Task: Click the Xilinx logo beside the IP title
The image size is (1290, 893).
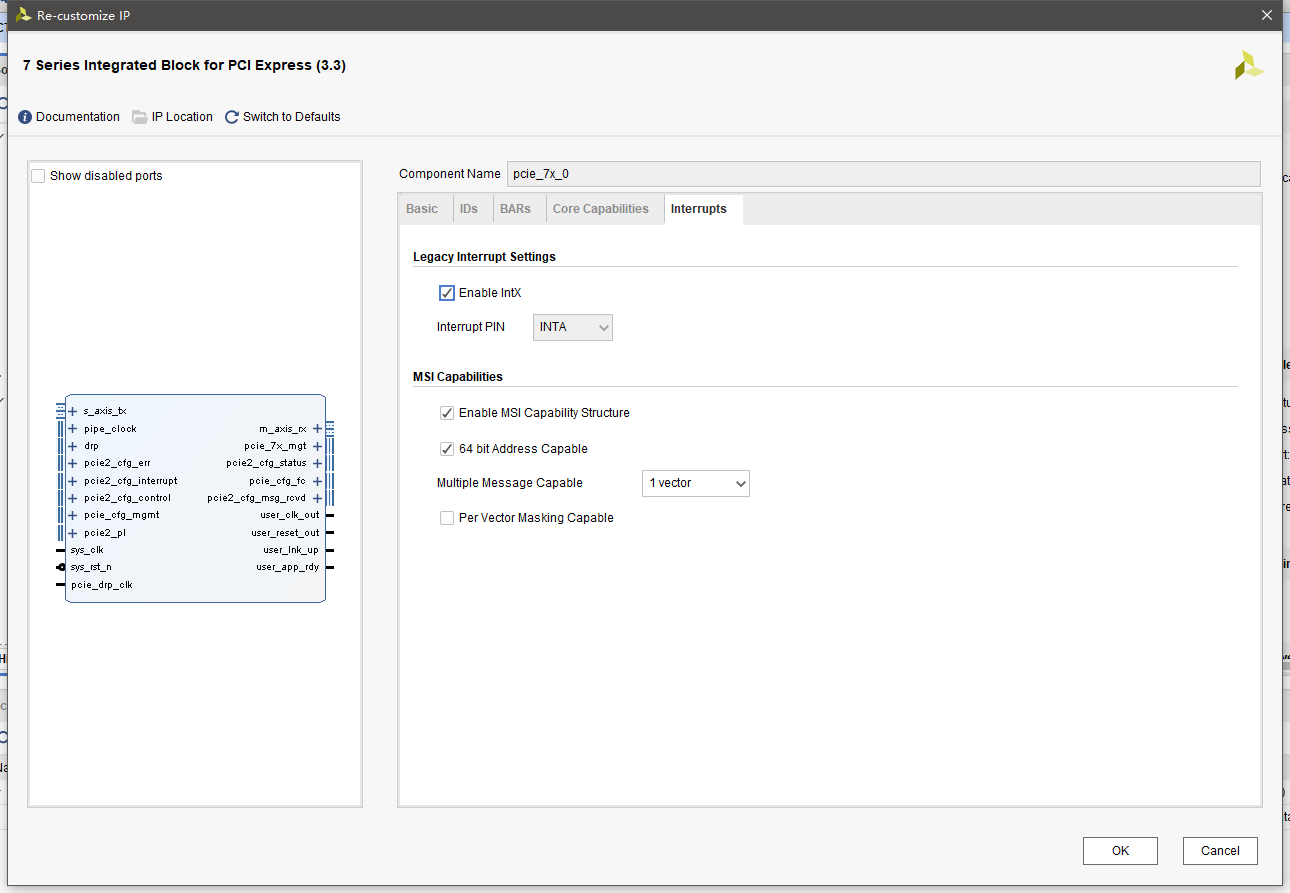Action: pos(1249,65)
